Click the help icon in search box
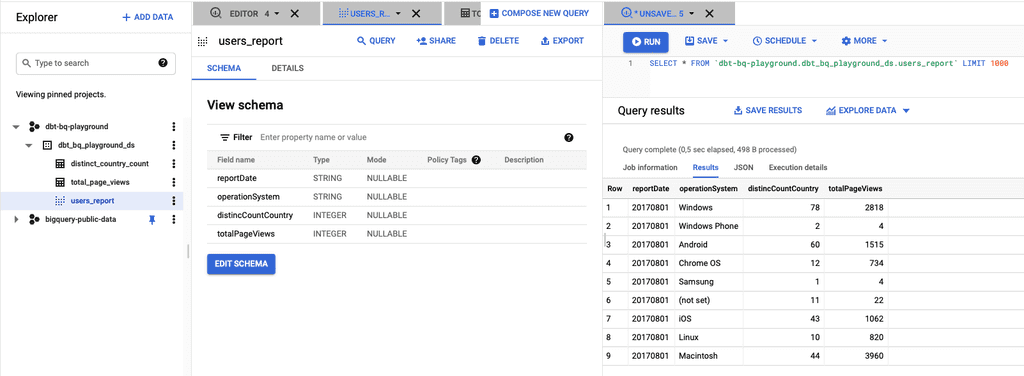The height and width of the screenshot is (376, 1024). [x=163, y=63]
